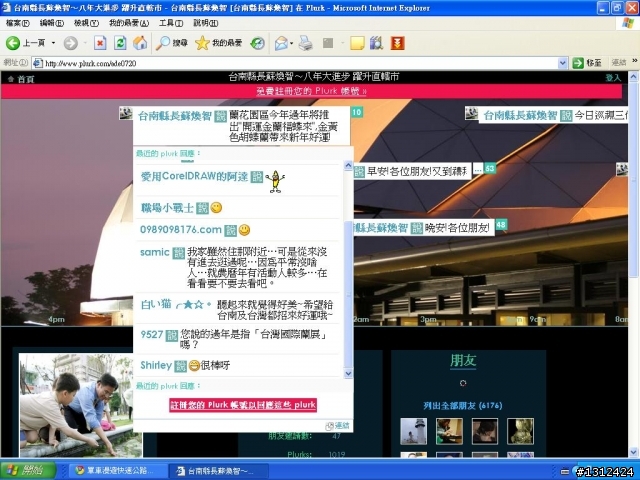Click page scrollbar up arrow

coord(633,76)
